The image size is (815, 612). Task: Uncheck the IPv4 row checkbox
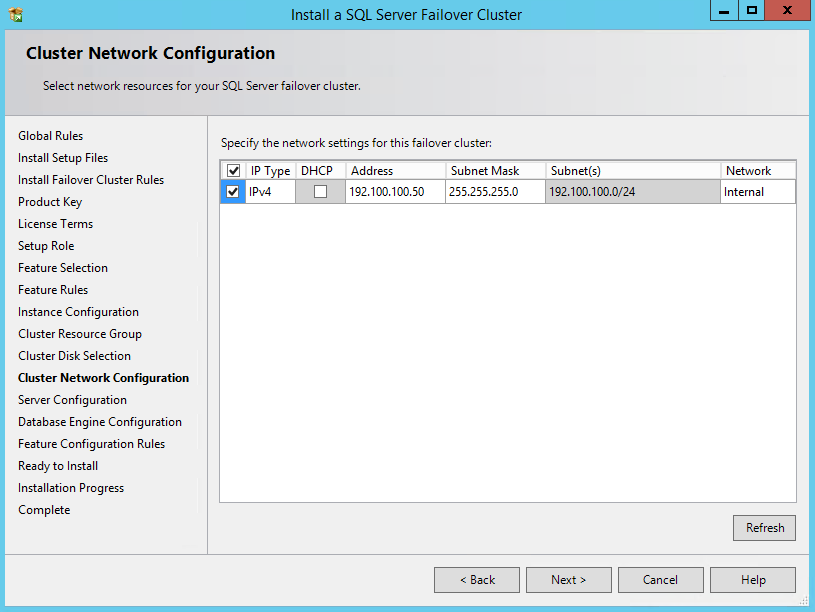pos(233,191)
